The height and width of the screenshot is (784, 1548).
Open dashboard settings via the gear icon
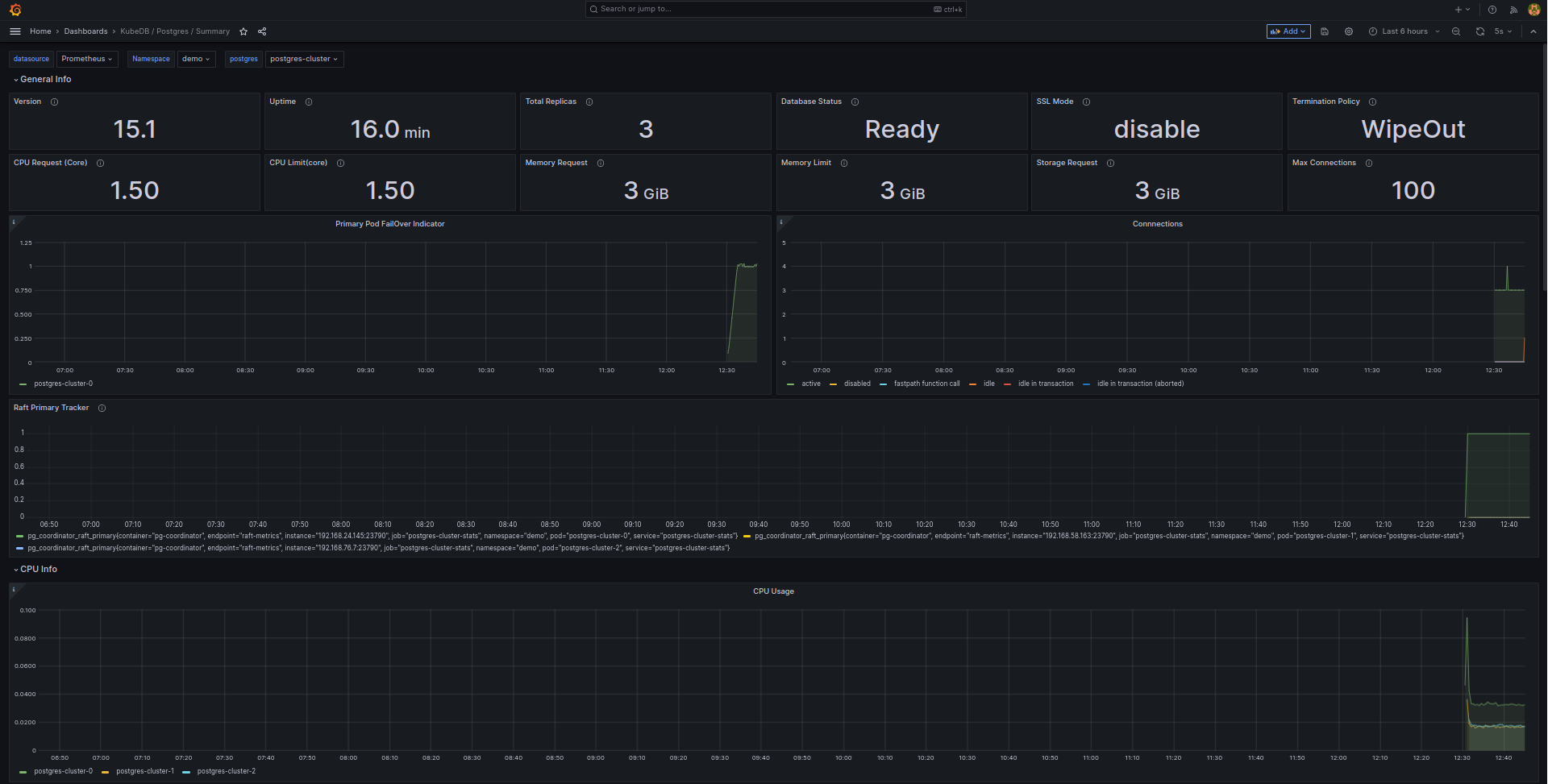(1348, 31)
